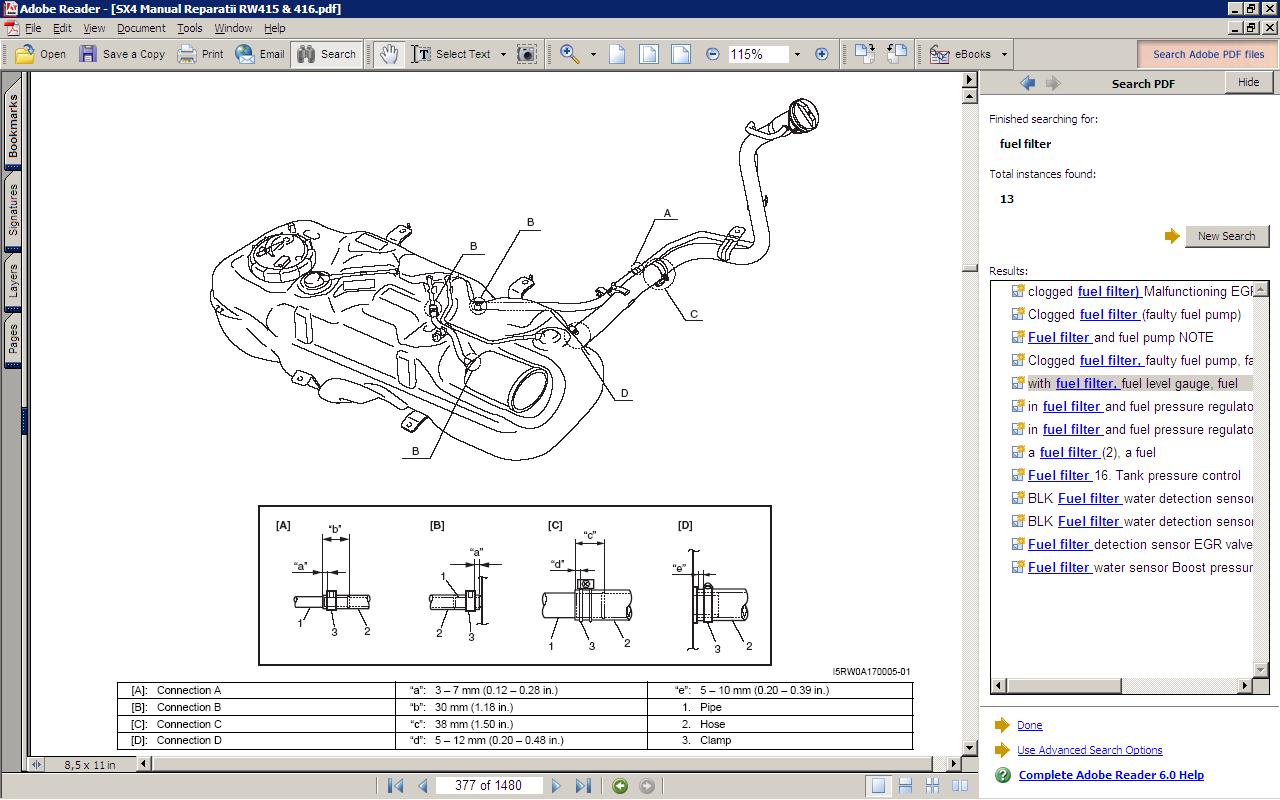Open the Pages side tab
Viewport: 1280px width, 800px height.
(13, 340)
